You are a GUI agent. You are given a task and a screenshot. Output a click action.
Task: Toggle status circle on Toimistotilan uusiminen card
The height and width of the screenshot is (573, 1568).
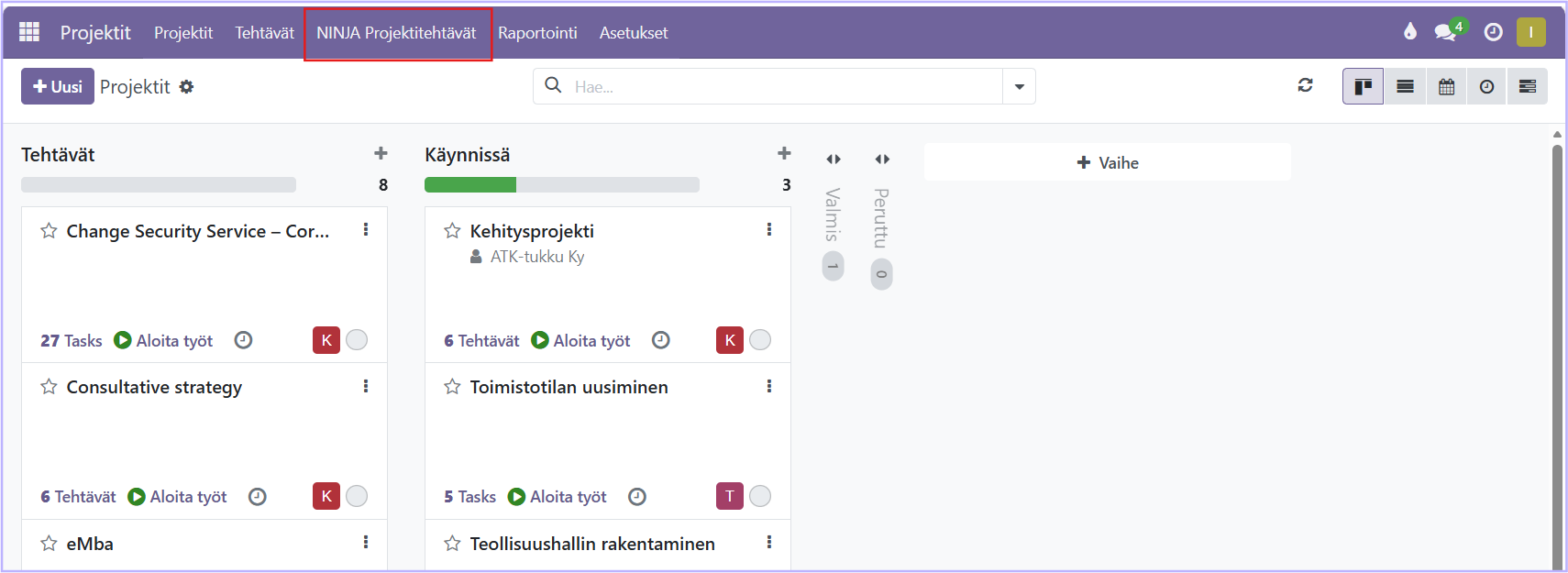point(759,496)
